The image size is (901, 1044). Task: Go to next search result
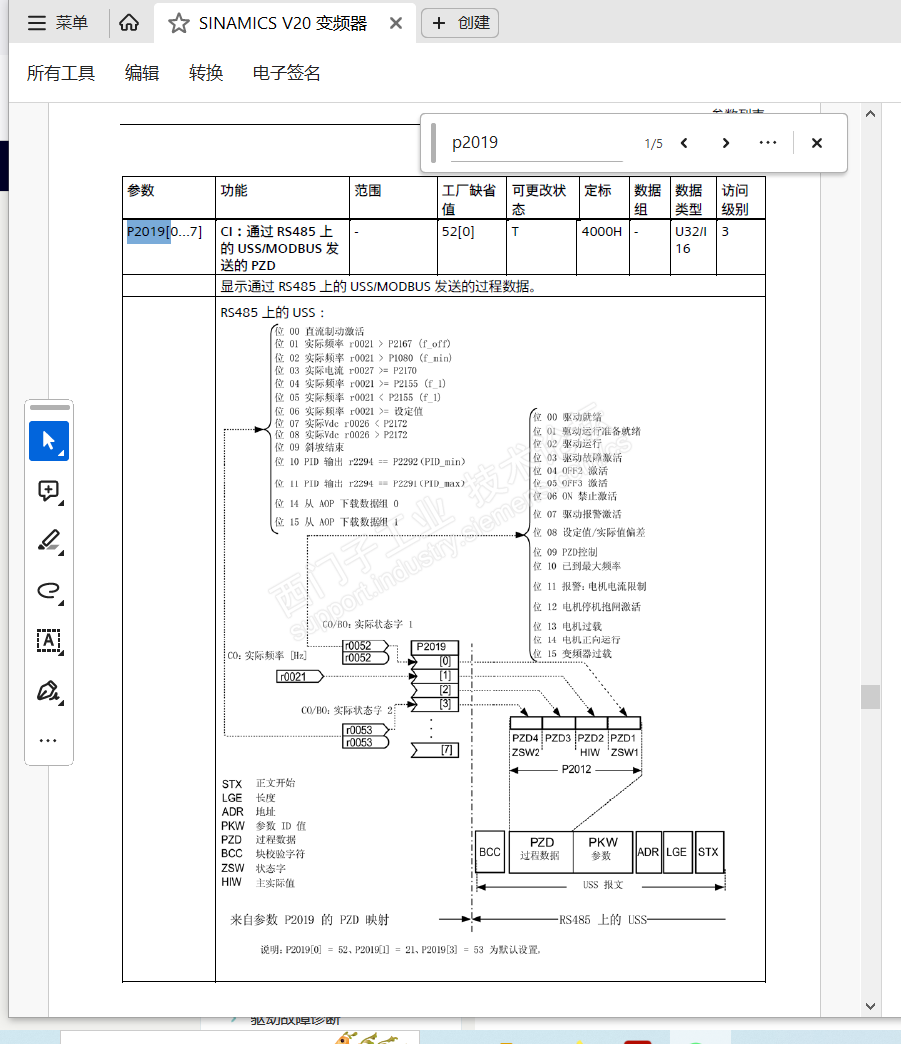coord(726,143)
